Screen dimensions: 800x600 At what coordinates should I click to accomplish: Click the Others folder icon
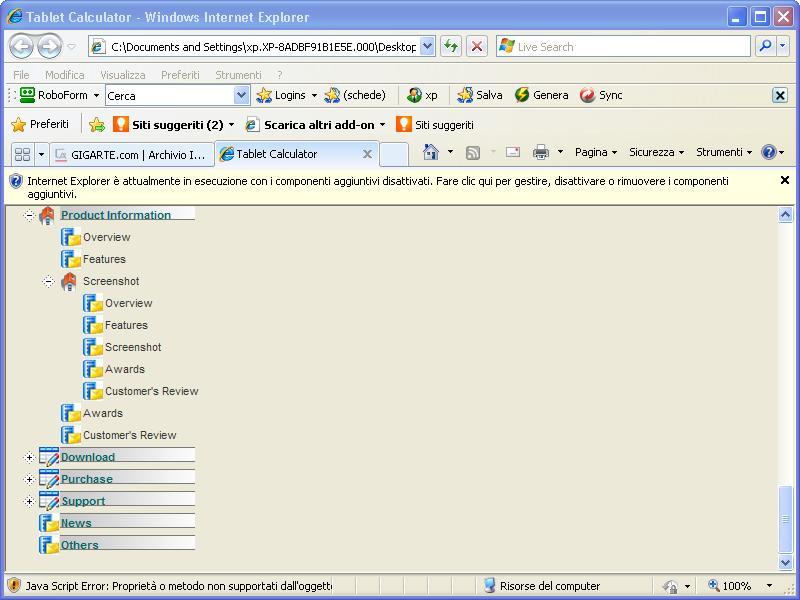[x=49, y=545]
